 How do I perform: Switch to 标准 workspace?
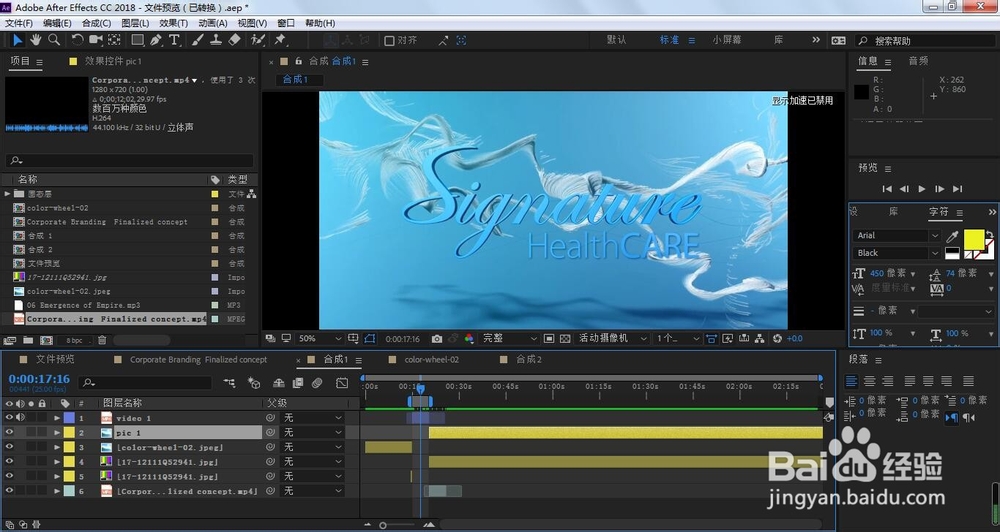(x=669, y=40)
